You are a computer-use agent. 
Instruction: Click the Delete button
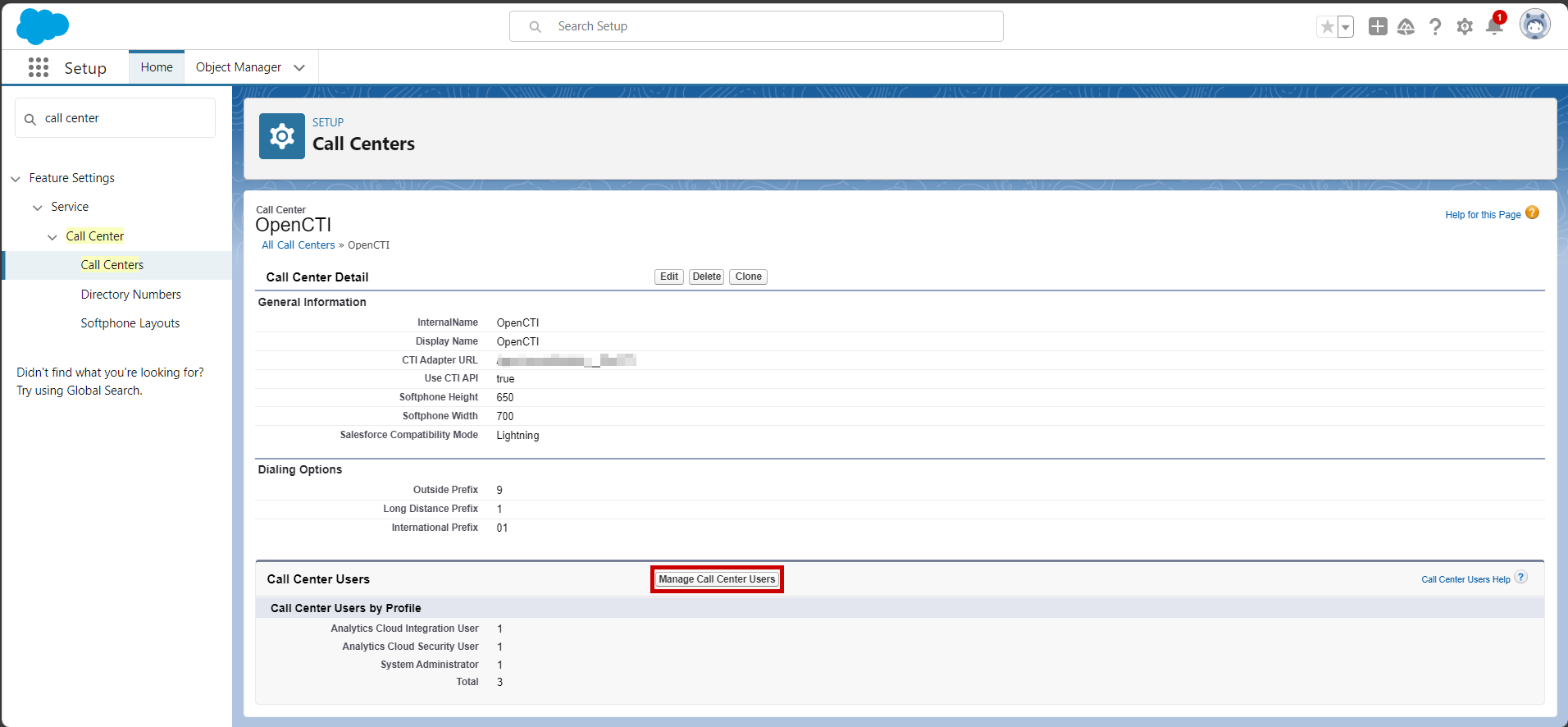pos(706,277)
